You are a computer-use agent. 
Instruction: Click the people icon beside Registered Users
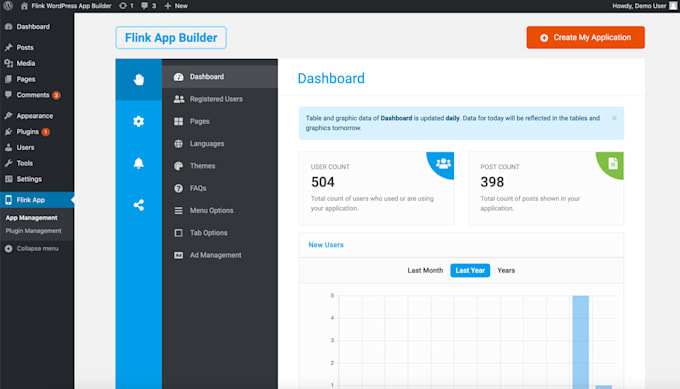179,99
